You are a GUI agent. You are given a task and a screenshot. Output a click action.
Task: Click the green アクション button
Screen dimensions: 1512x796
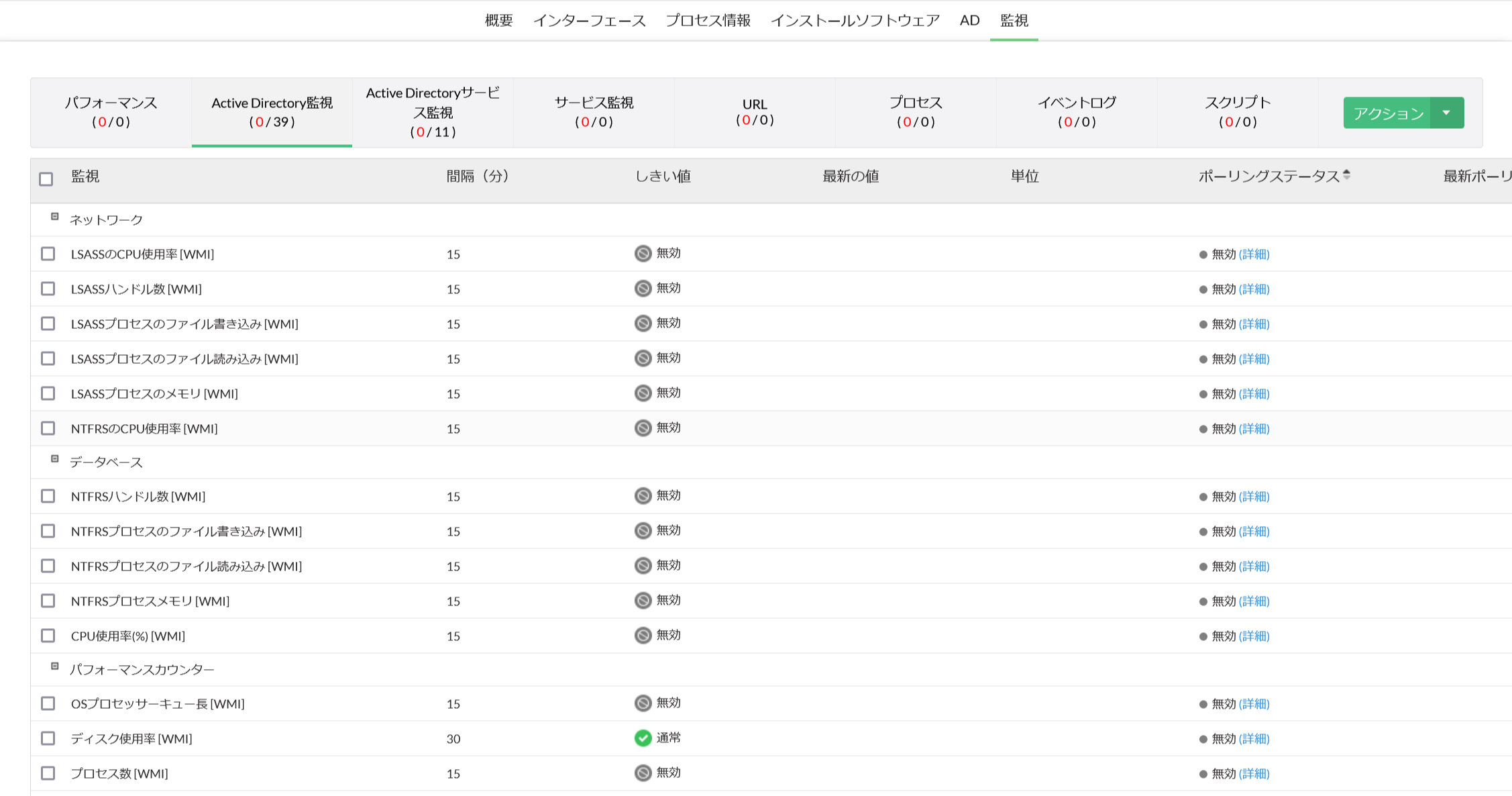pyautogui.click(x=1387, y=113)
